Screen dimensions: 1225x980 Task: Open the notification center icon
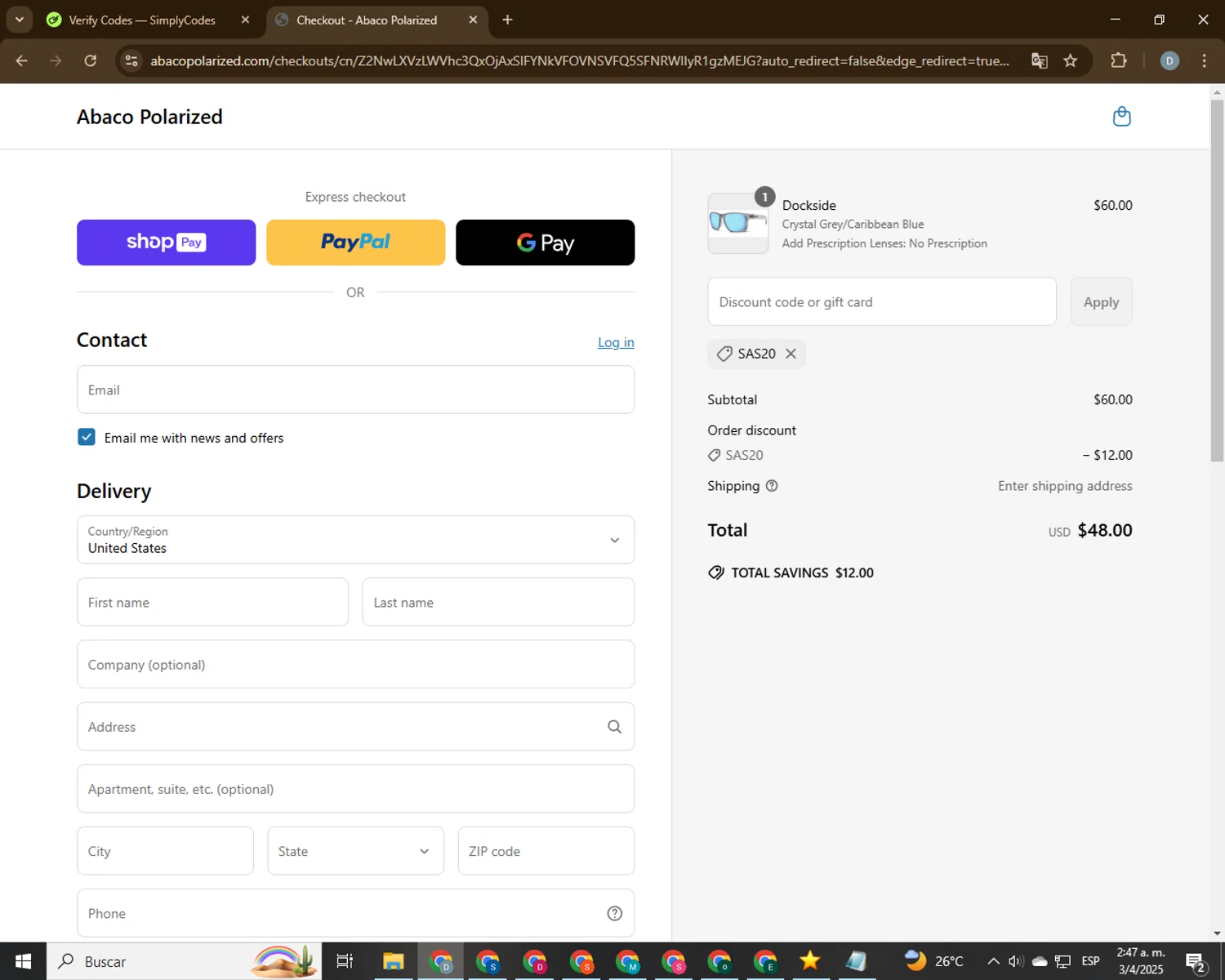1196,962
